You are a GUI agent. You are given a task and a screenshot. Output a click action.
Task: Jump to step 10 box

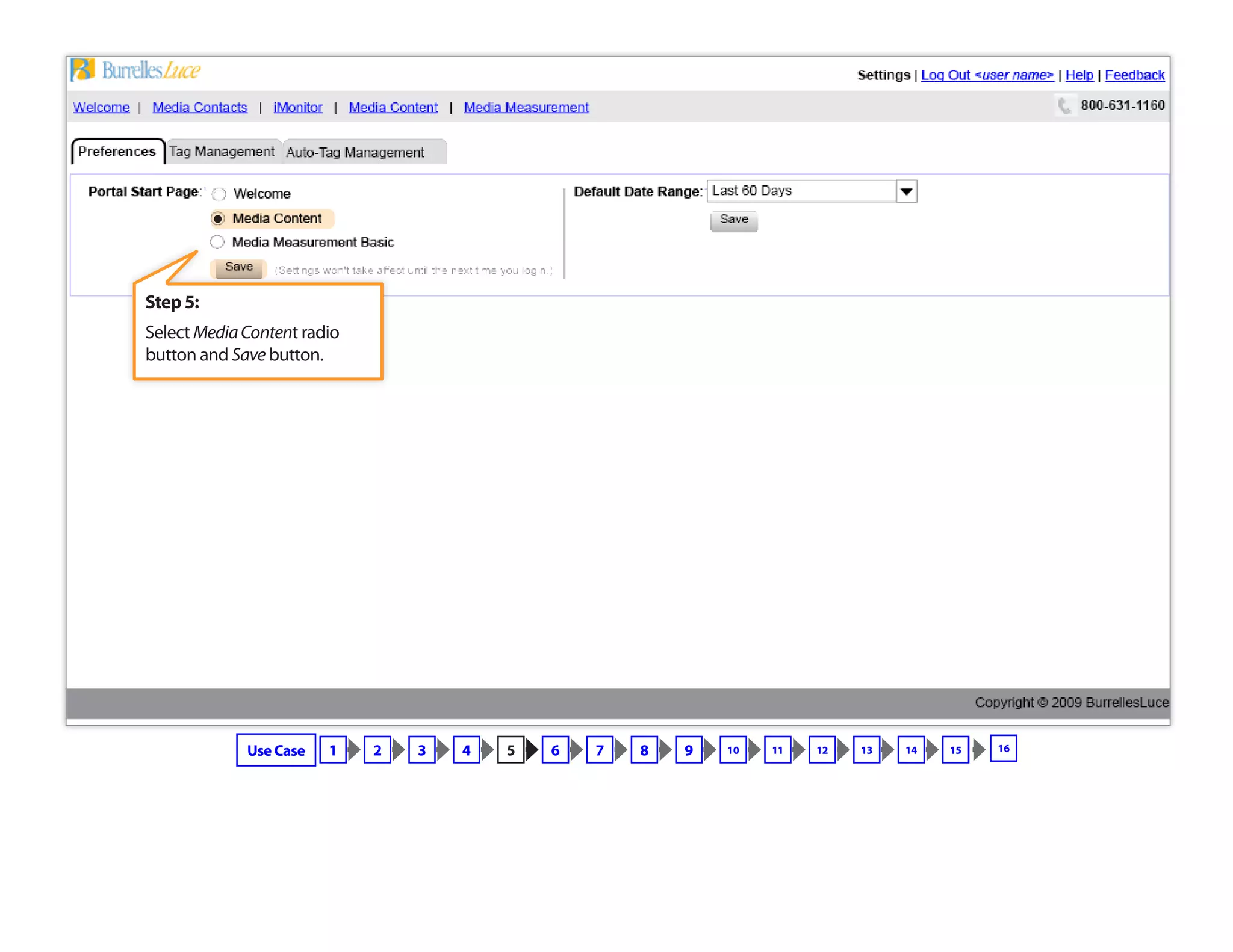click(733, 750)
